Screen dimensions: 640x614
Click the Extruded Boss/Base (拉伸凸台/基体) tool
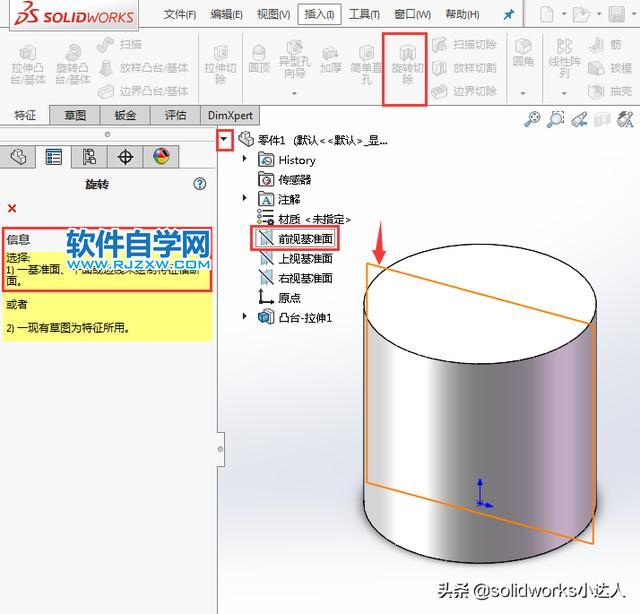coord(27,65)
